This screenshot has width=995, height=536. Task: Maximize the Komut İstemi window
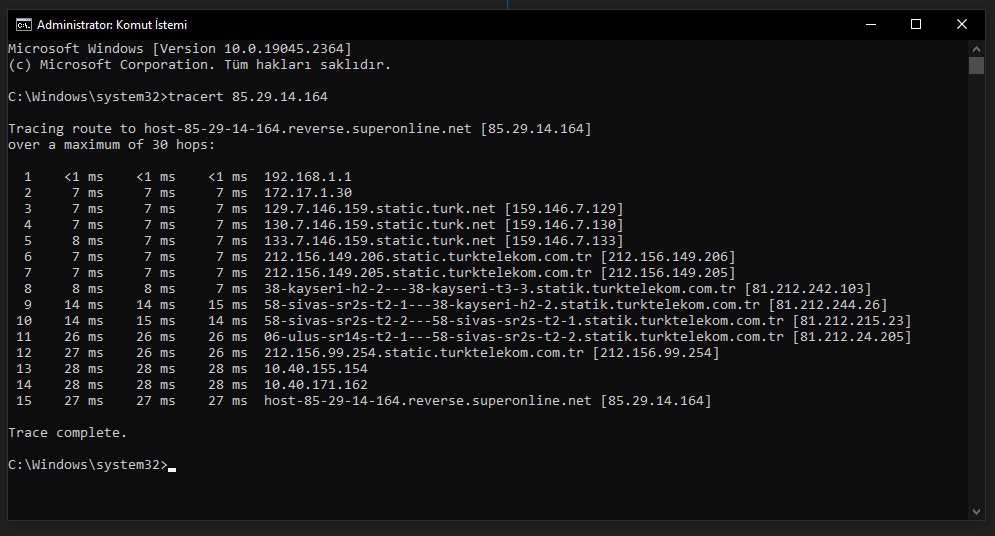coord(916,25)
